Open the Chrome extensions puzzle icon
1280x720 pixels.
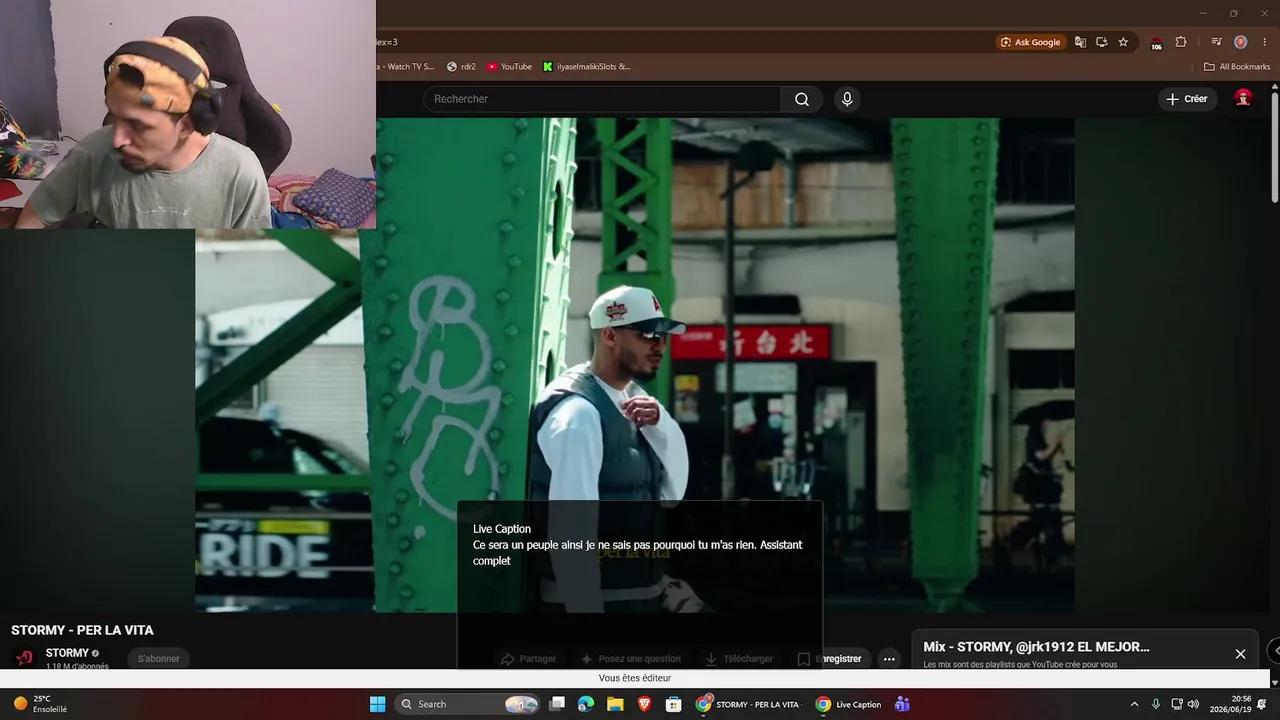(x=1181, y=42)
